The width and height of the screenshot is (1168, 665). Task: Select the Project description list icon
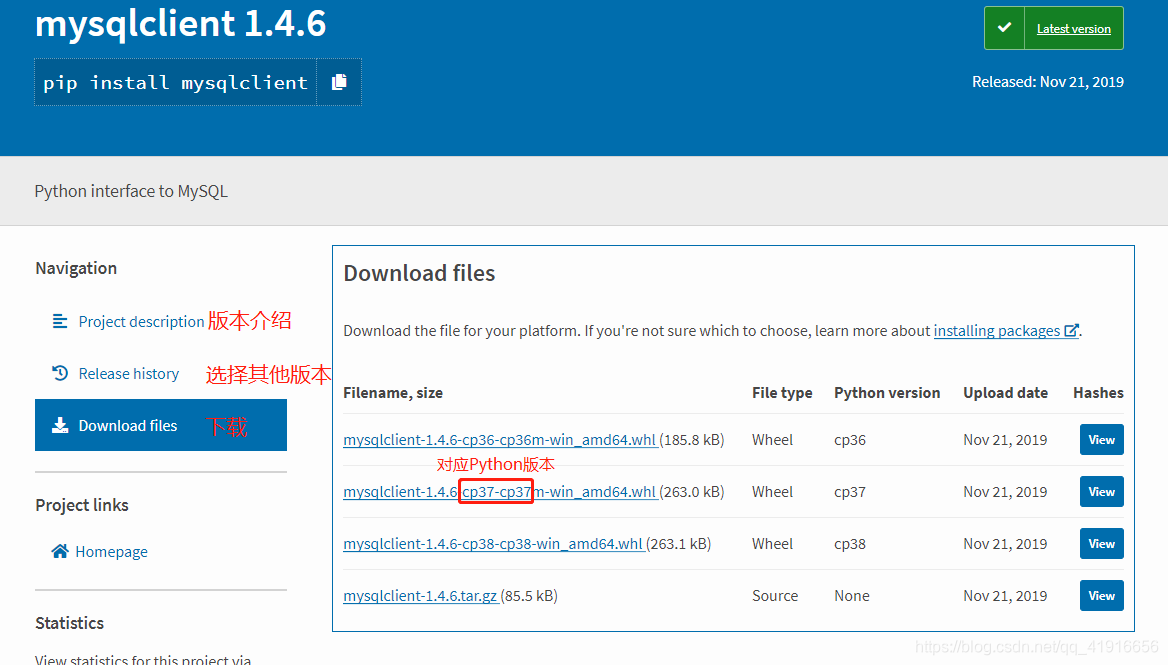click(x=58, y=321)
